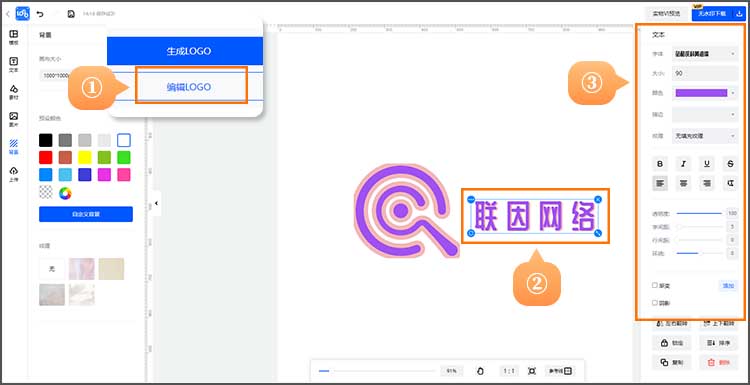Click the 排序 arrange order button
Image resolution: width=750 pixels, height=385 pixels.
718,343
